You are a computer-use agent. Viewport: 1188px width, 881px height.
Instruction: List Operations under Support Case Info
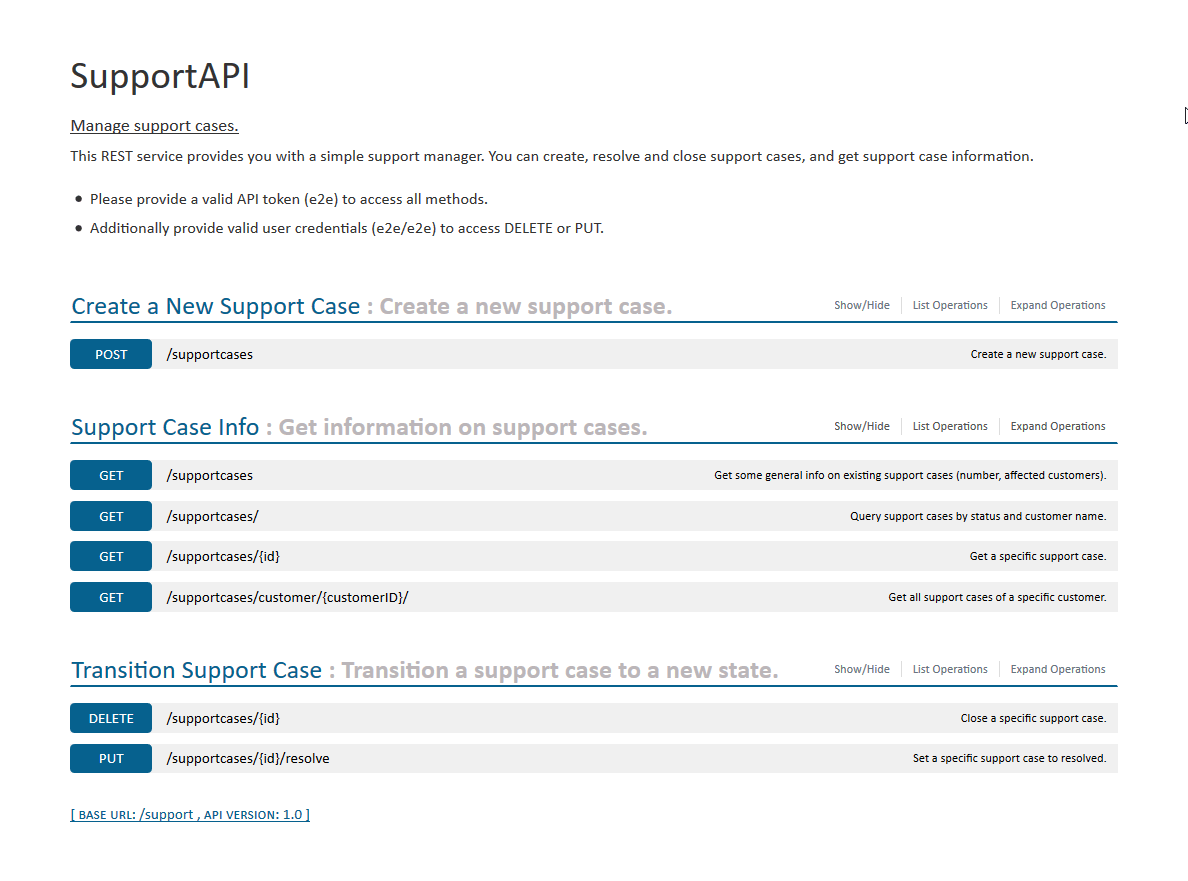(x=949, y=427)
